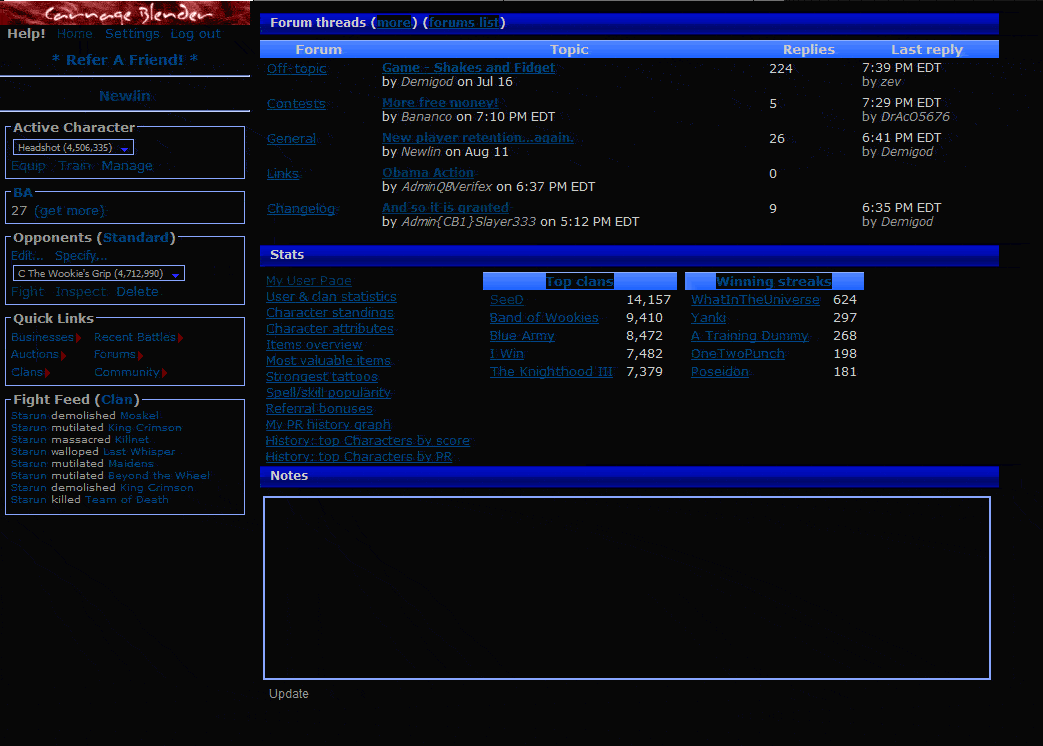Open thread Obama Action

428,172
